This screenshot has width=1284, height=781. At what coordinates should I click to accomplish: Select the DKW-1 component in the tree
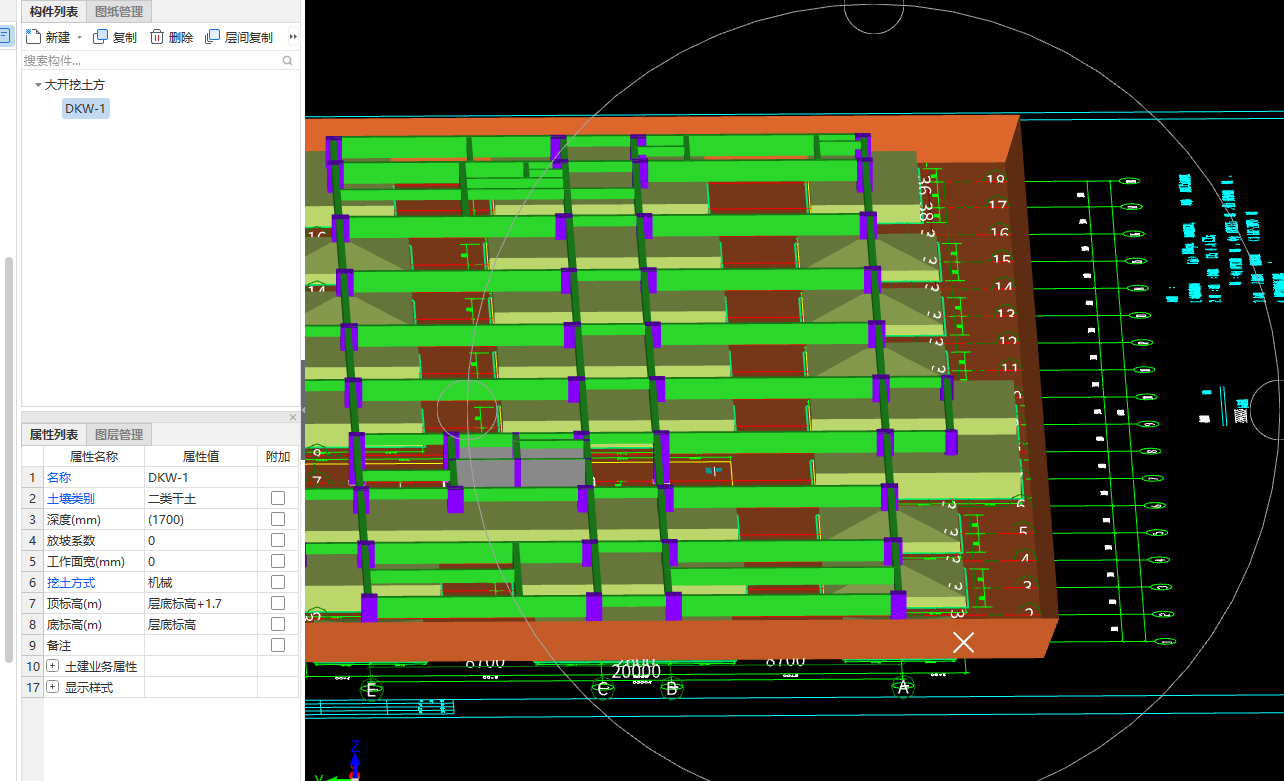point(85,108)
